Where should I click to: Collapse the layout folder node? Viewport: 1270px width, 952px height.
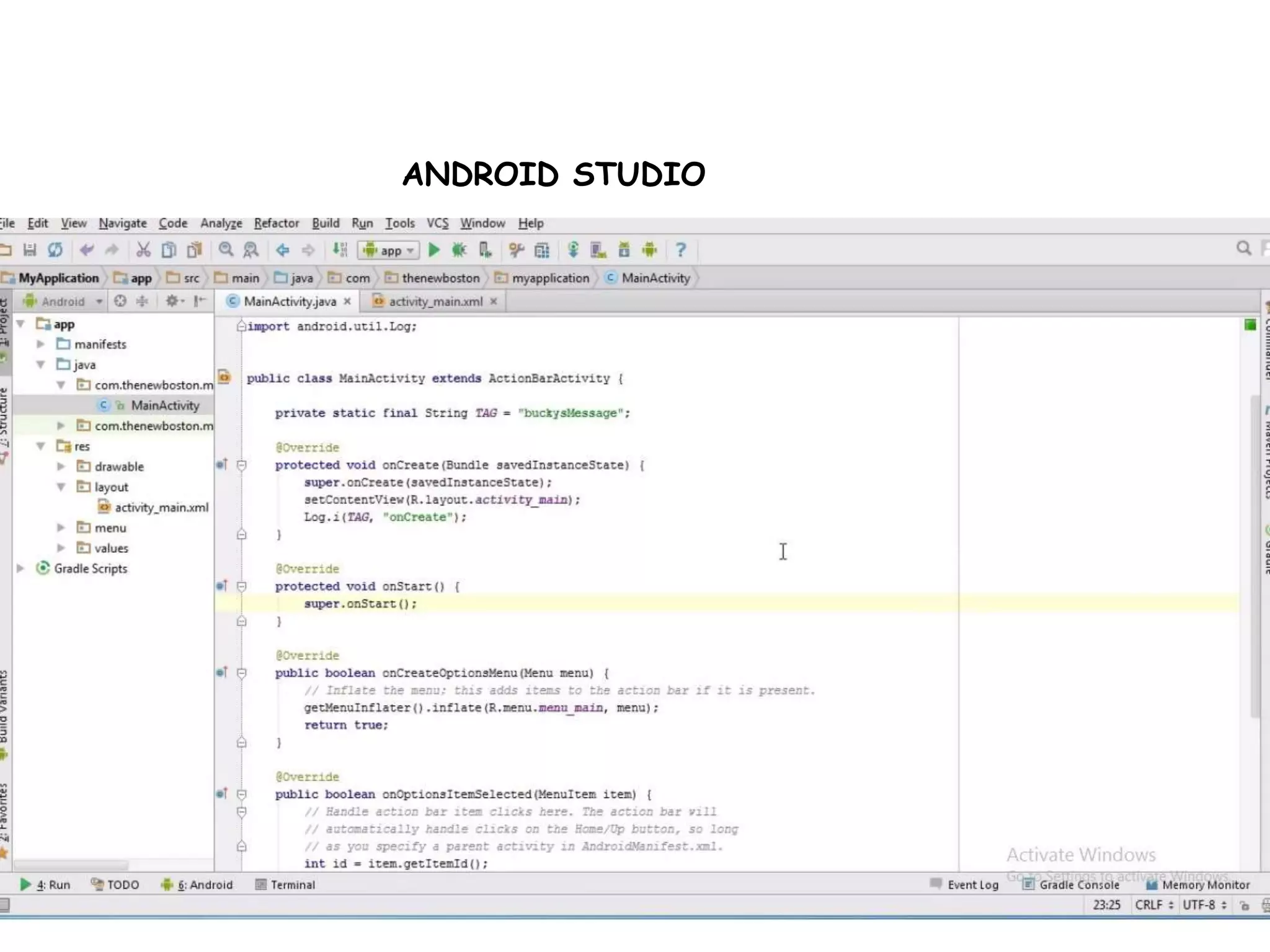(x=61, y=487)
